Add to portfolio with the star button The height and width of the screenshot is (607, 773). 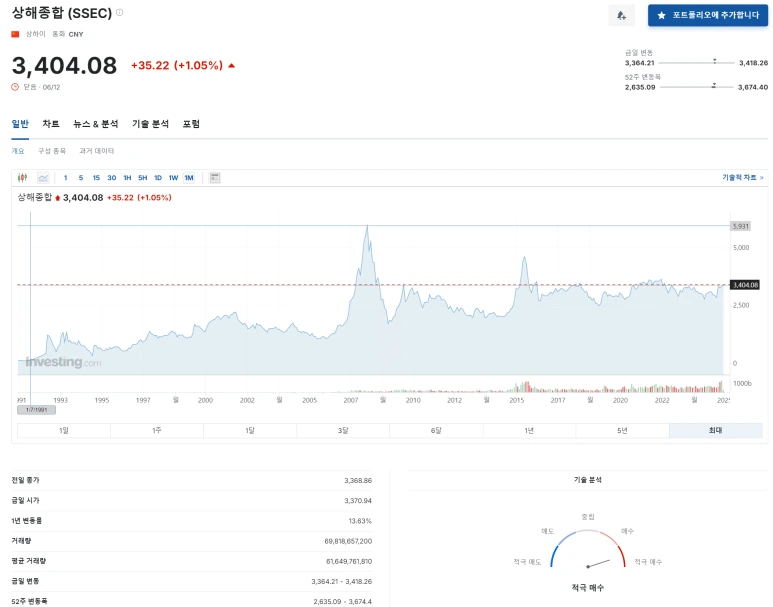[707, 16]
